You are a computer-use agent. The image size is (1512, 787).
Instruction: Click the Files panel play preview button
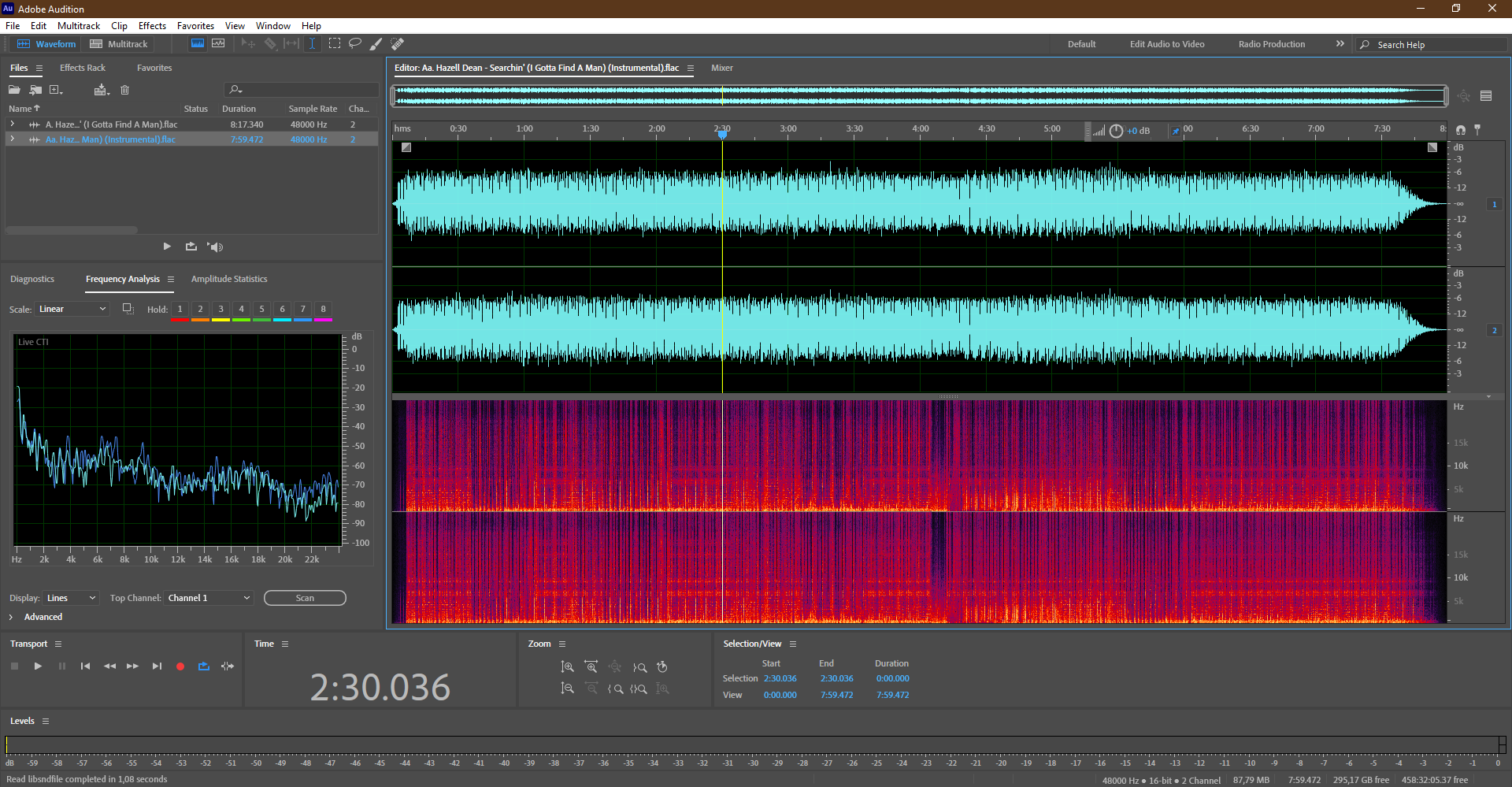(167, 247)
